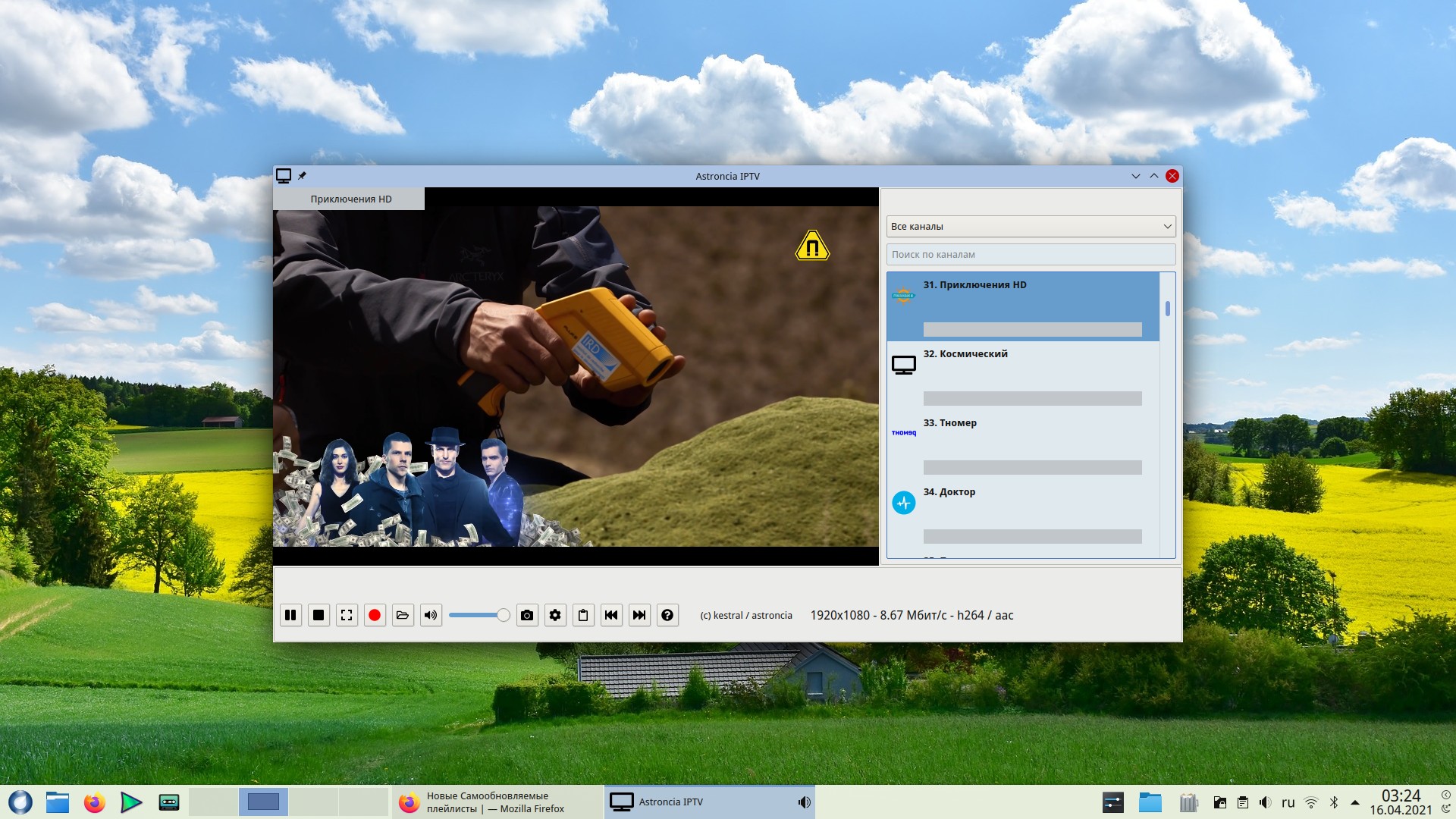Toggle the pin icon in the title bar

tap(302, 176)
